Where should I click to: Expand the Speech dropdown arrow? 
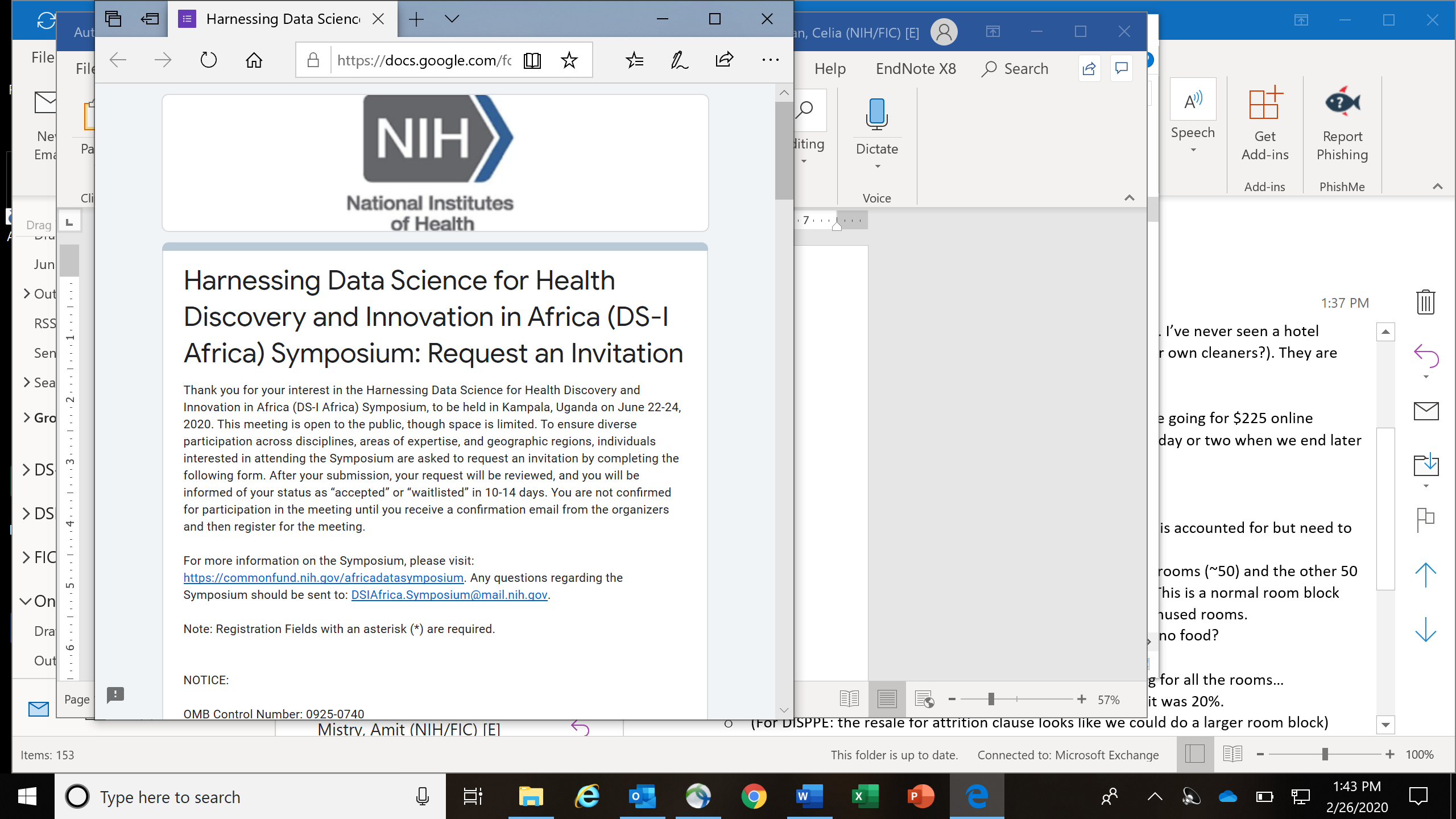1193,150
